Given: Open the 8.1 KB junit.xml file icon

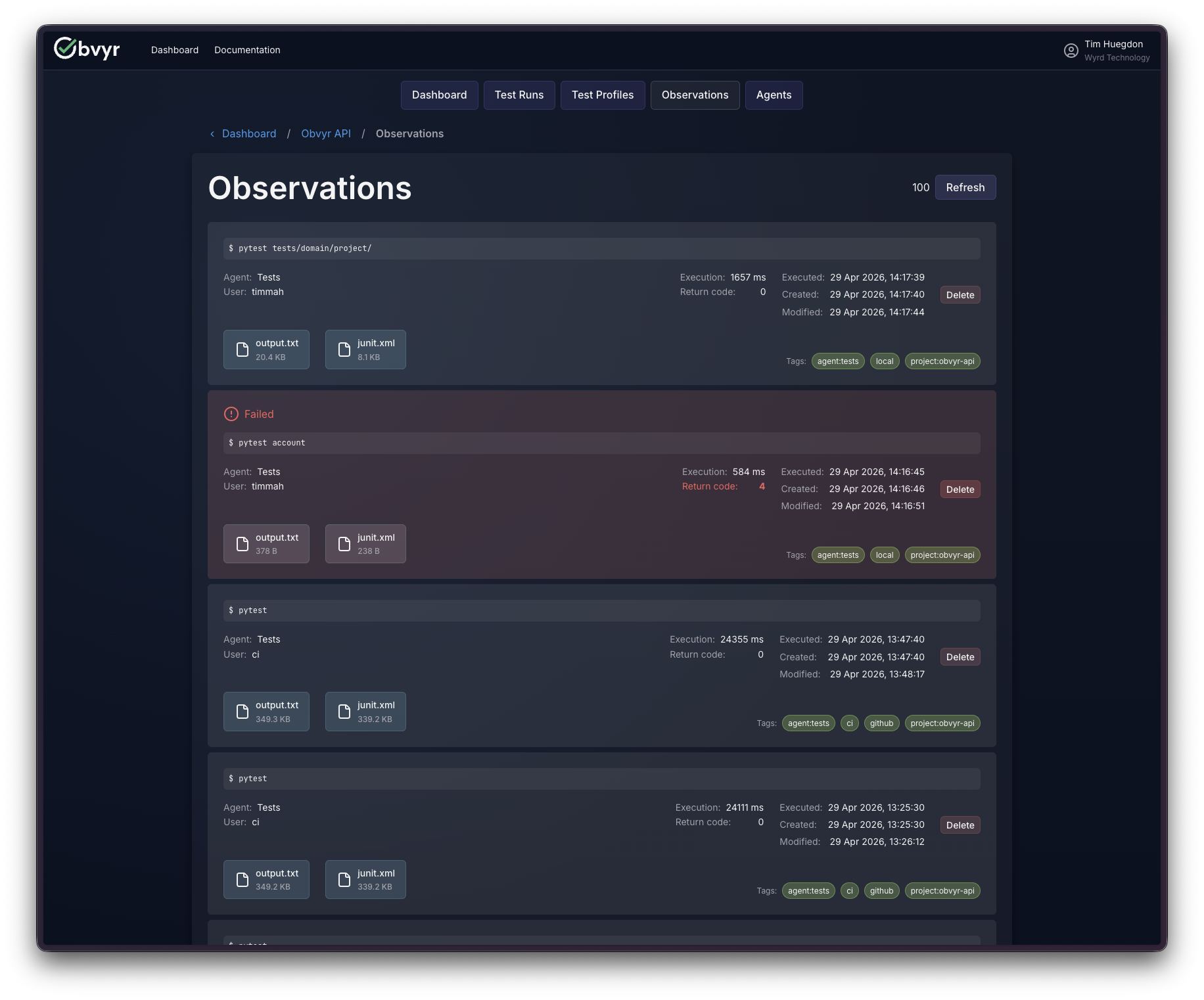Looking at the screenshot, I should (344, 350).
